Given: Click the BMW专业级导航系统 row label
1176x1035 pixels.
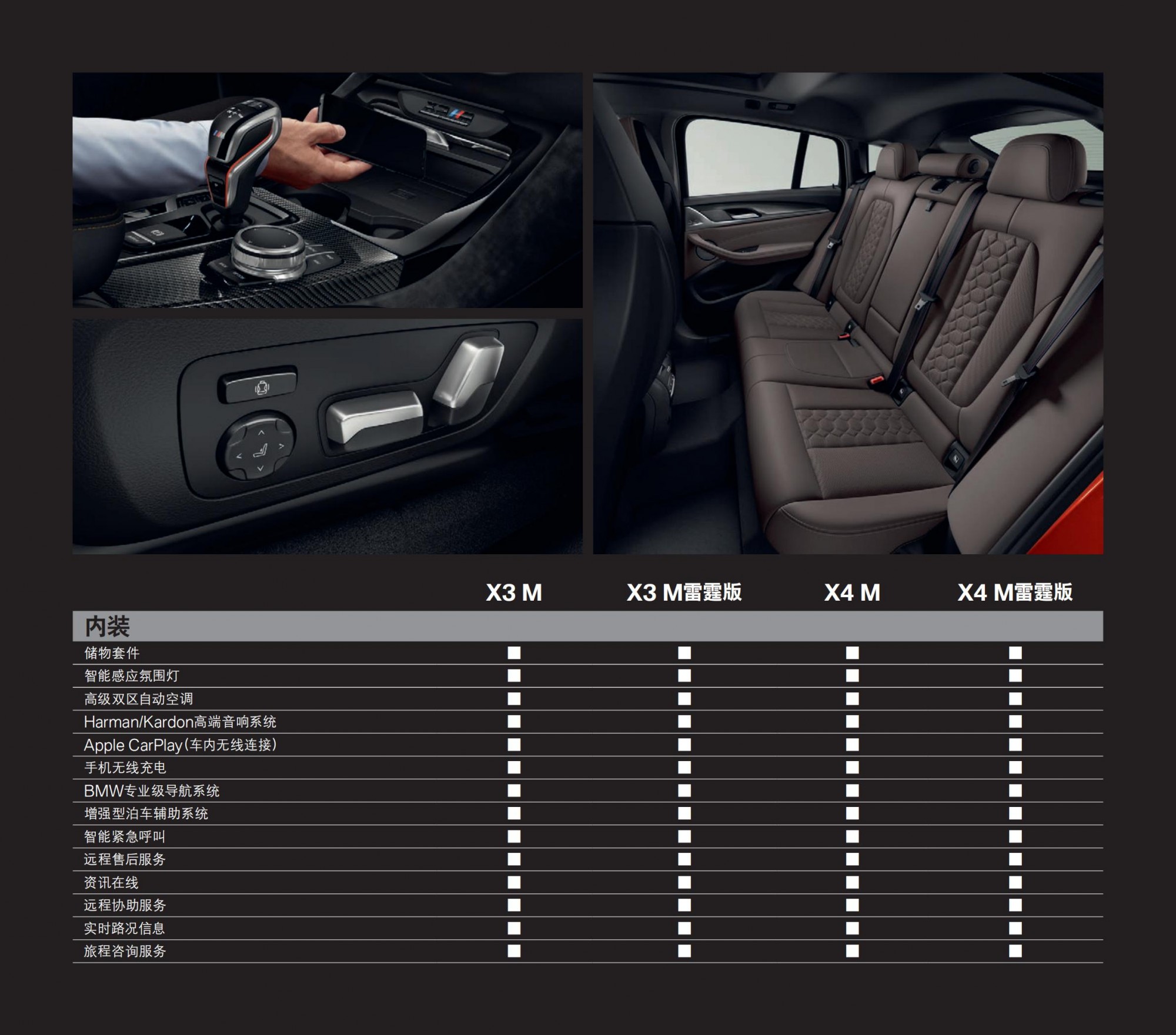Looking at the screenshot, I should 152,791.
